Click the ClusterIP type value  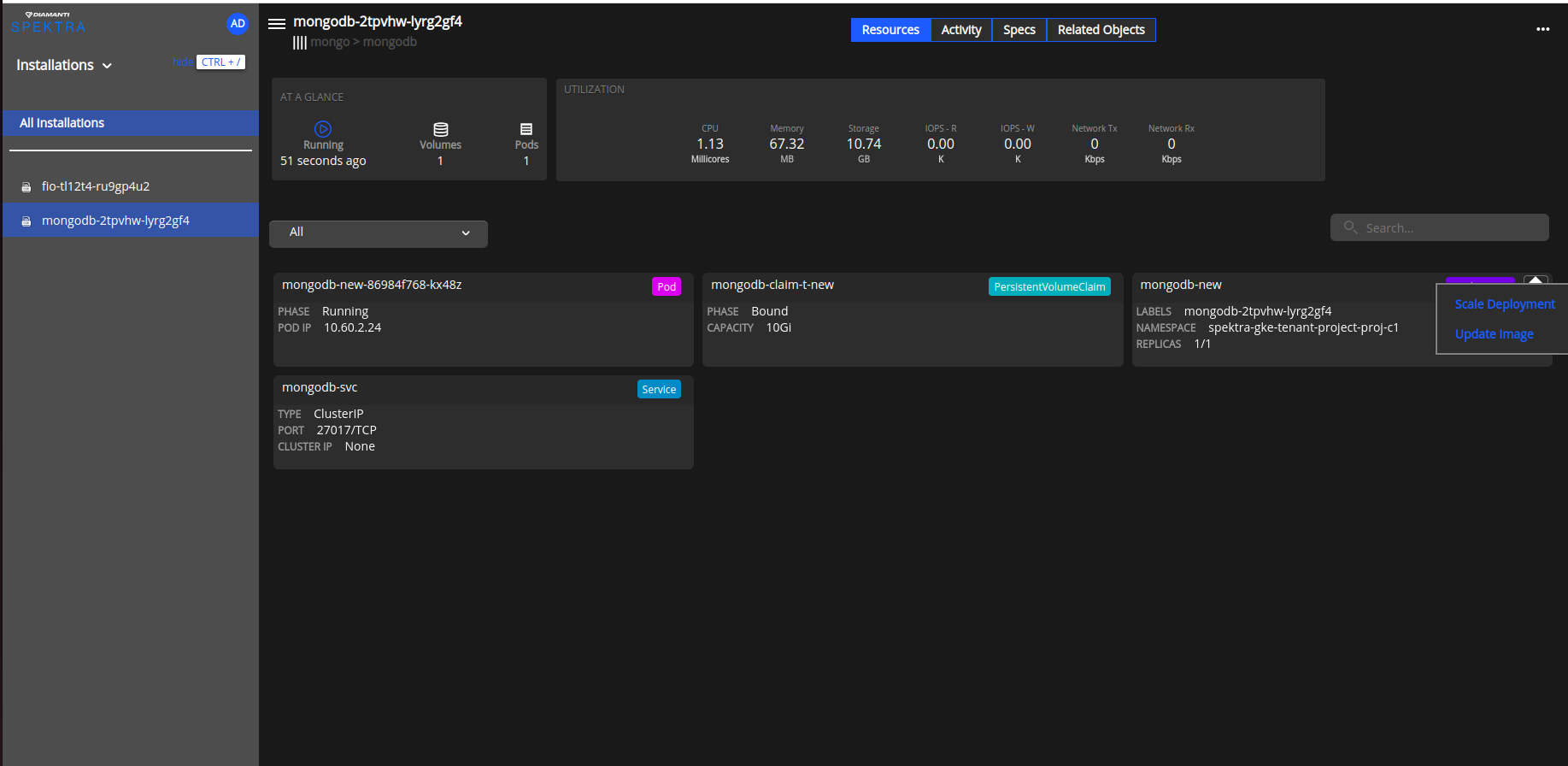click(x=338, y=414)
